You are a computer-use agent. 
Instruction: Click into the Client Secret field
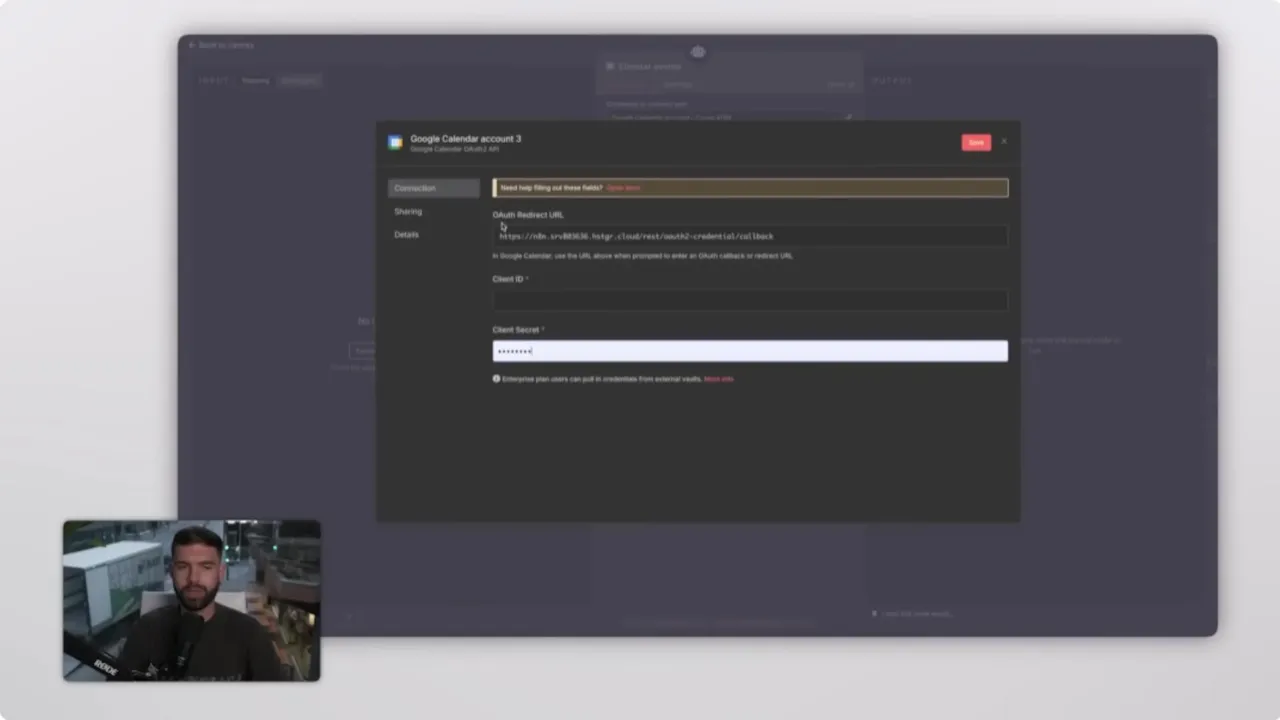[x=750, y=351]
